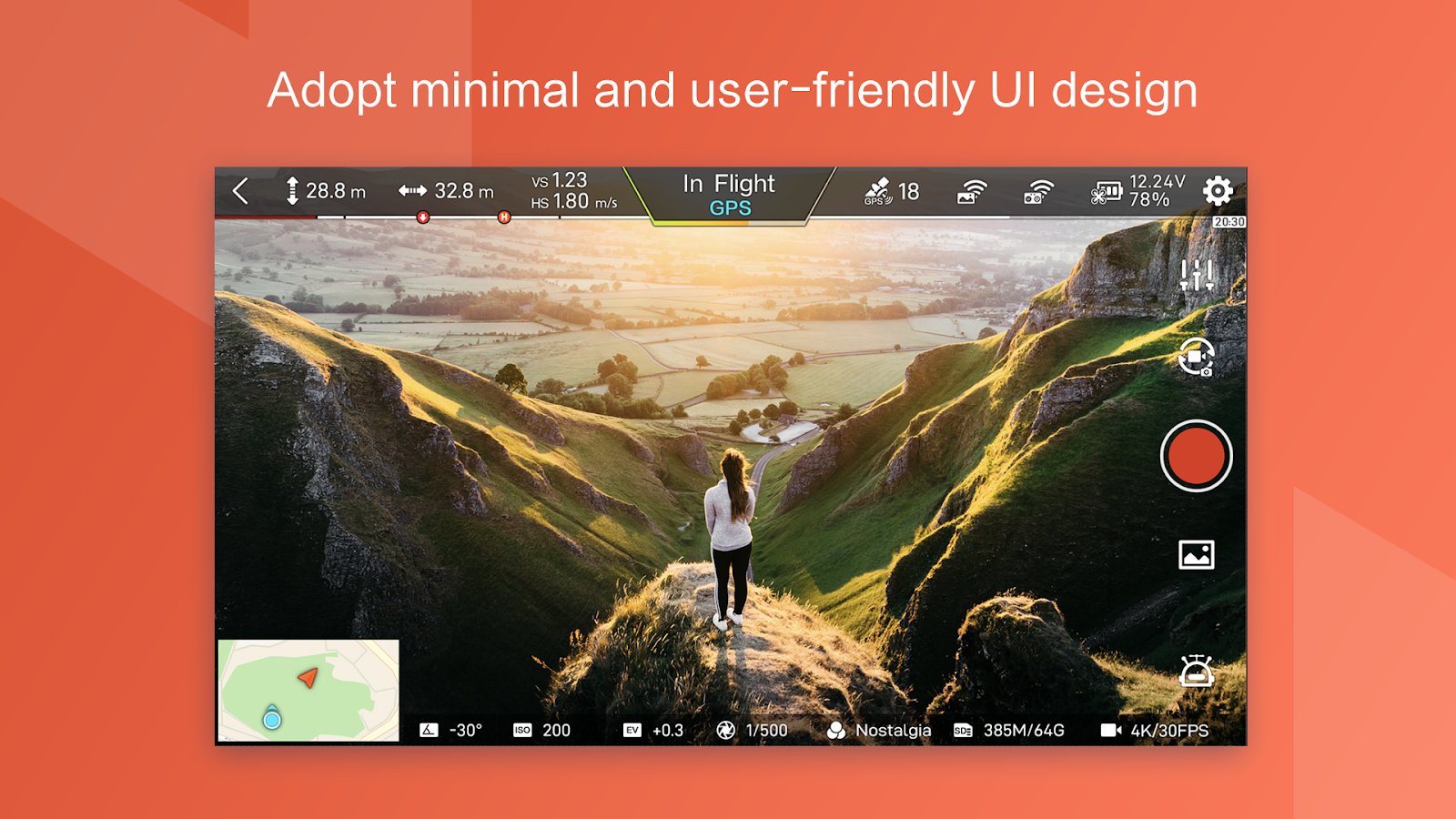Tap the In Flight GPS status tab

point(729,195)
